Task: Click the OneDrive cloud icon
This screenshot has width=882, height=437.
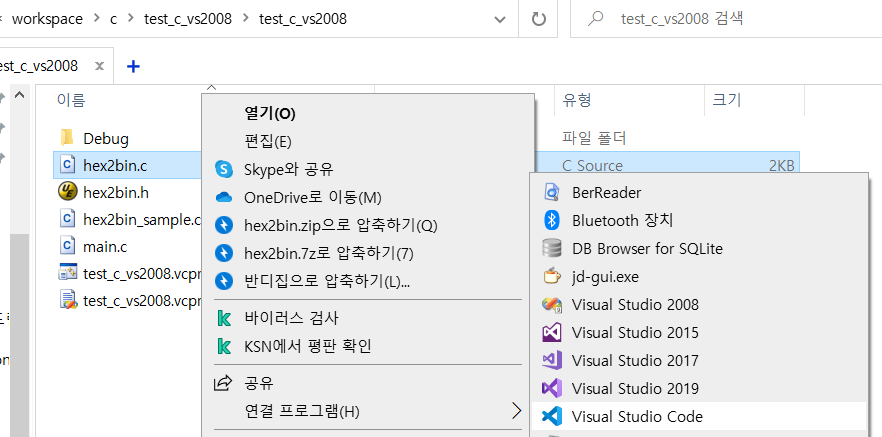Action: pyautogui.click(x=224, y=197)
